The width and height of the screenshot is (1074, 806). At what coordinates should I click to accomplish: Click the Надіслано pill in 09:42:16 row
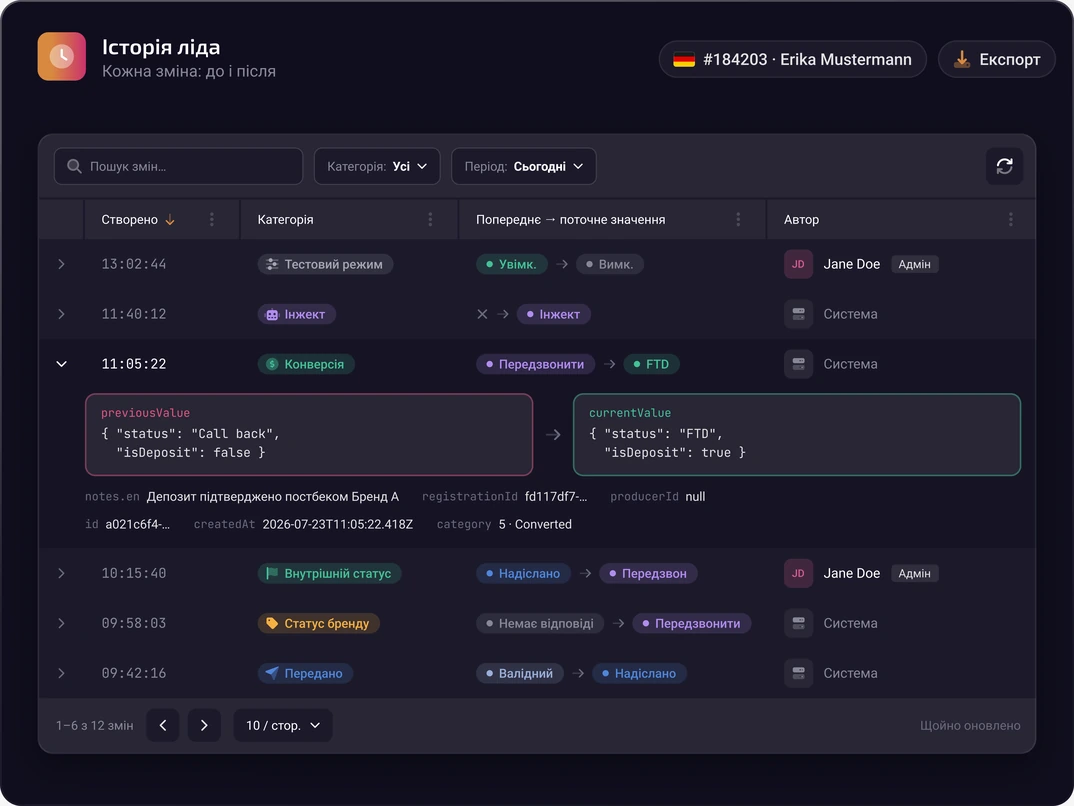click(x=639, y=673)
